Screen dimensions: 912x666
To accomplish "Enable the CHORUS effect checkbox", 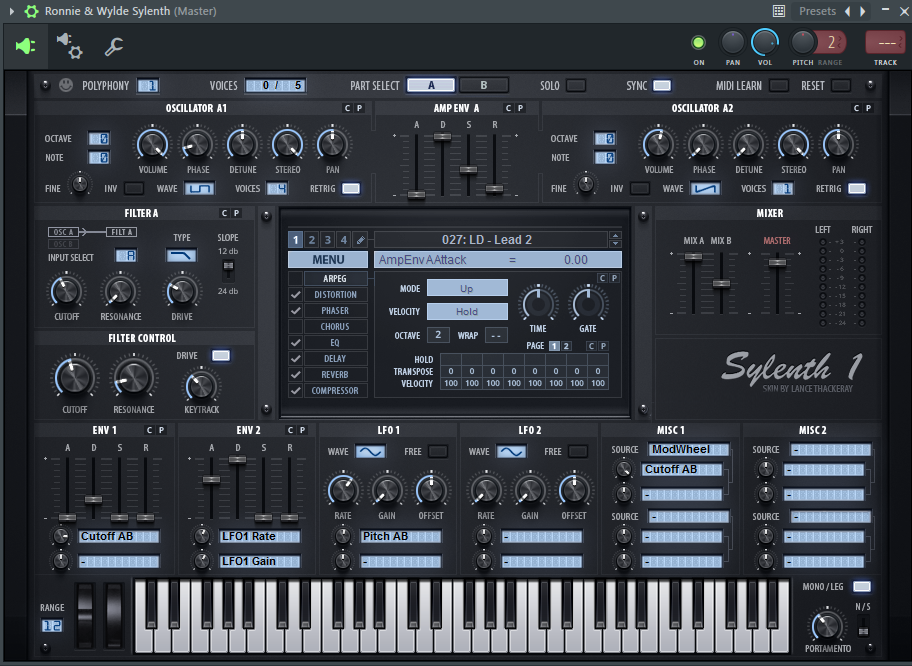I will [x=295, y=327].
